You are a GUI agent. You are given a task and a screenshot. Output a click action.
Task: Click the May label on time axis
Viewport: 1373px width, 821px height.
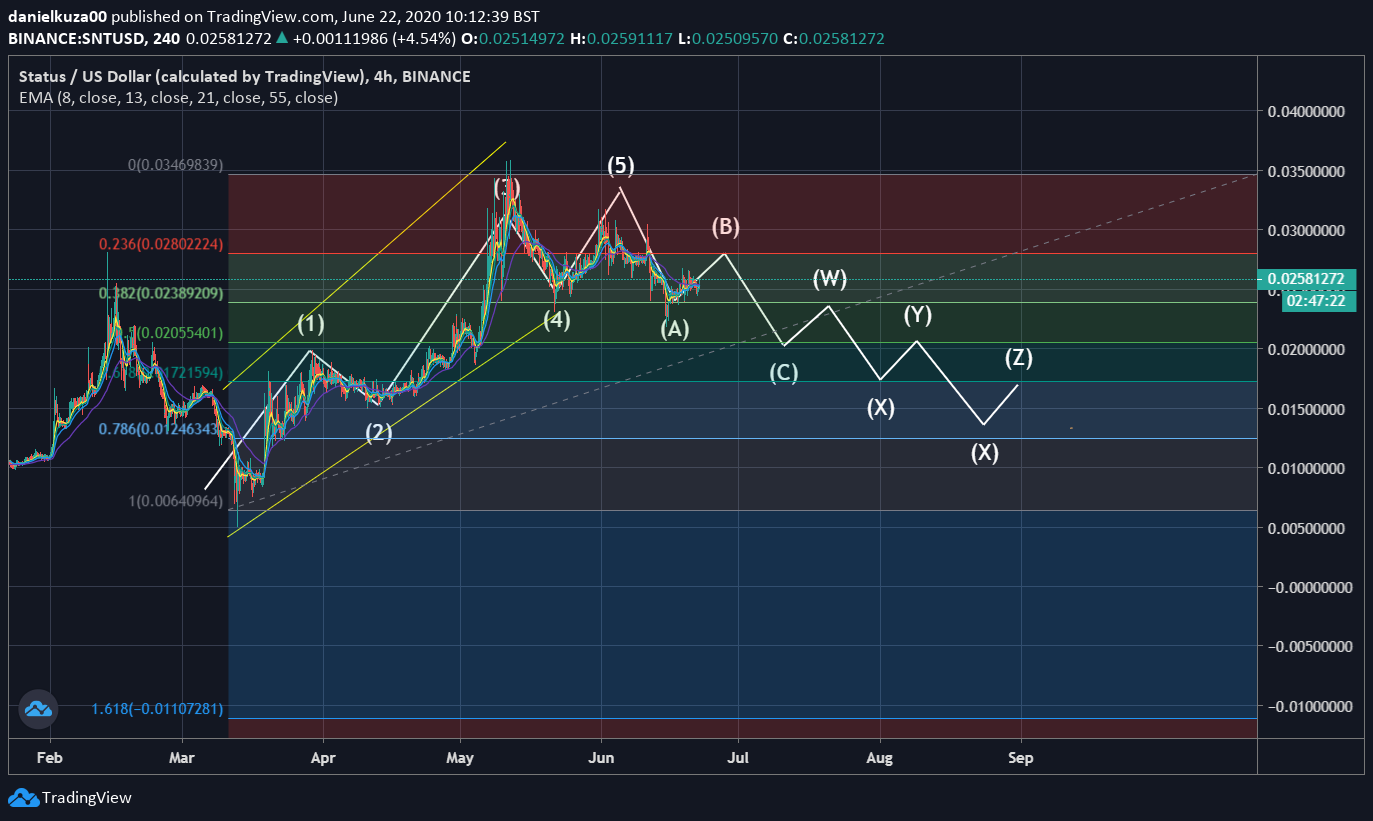click(x=460, y=758)
